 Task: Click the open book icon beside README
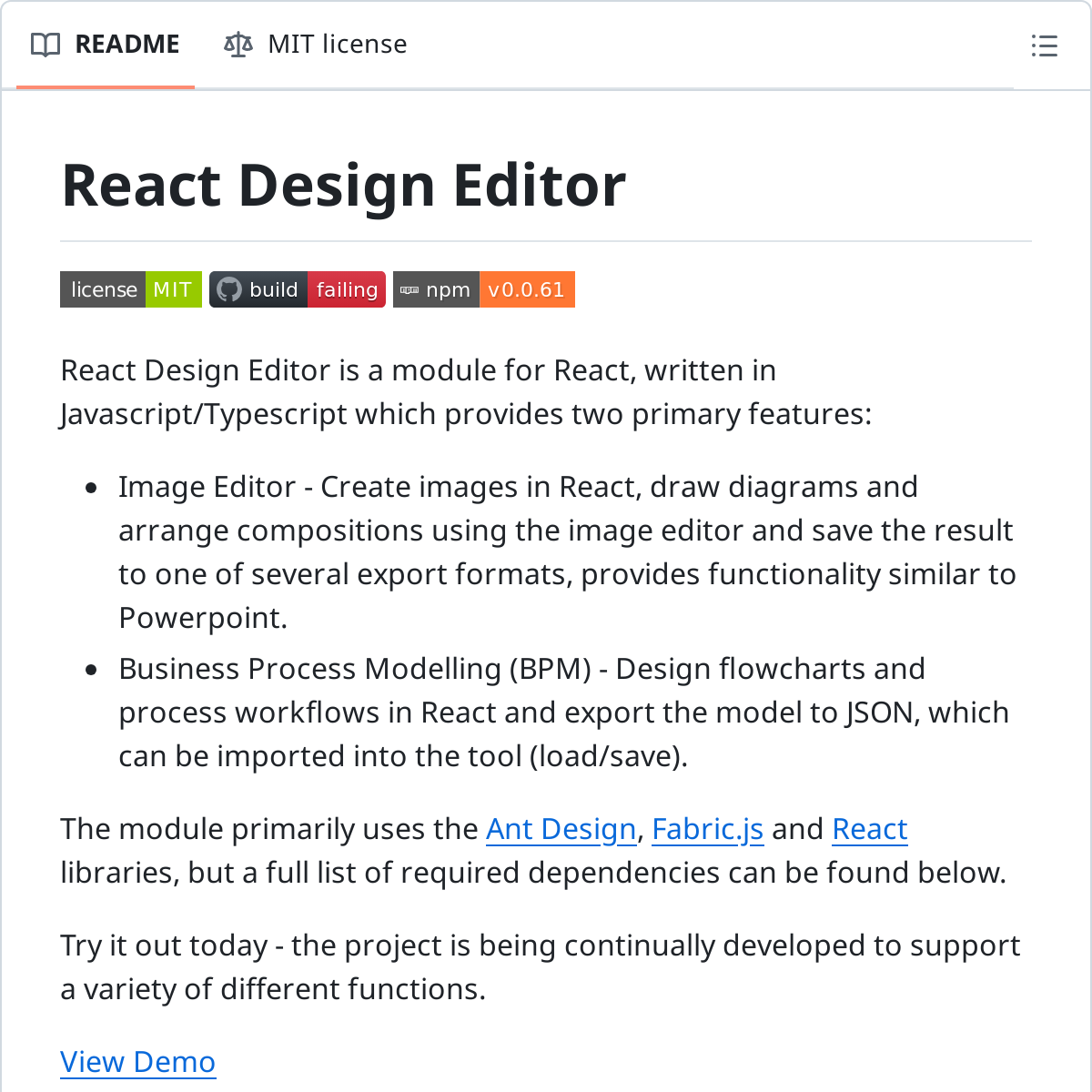(44, 44)
